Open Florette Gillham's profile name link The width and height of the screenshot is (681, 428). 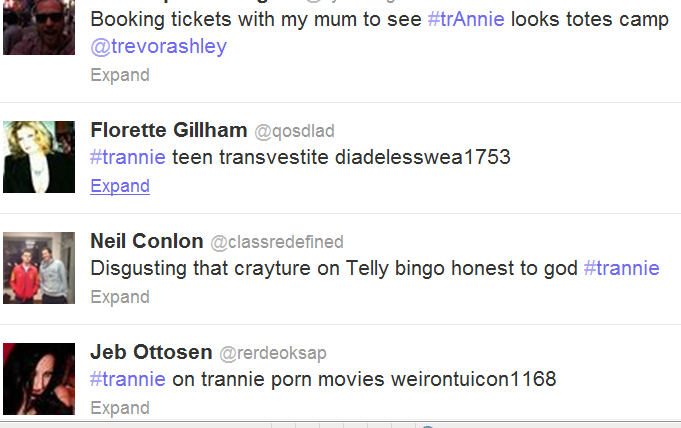click(167, 131)
